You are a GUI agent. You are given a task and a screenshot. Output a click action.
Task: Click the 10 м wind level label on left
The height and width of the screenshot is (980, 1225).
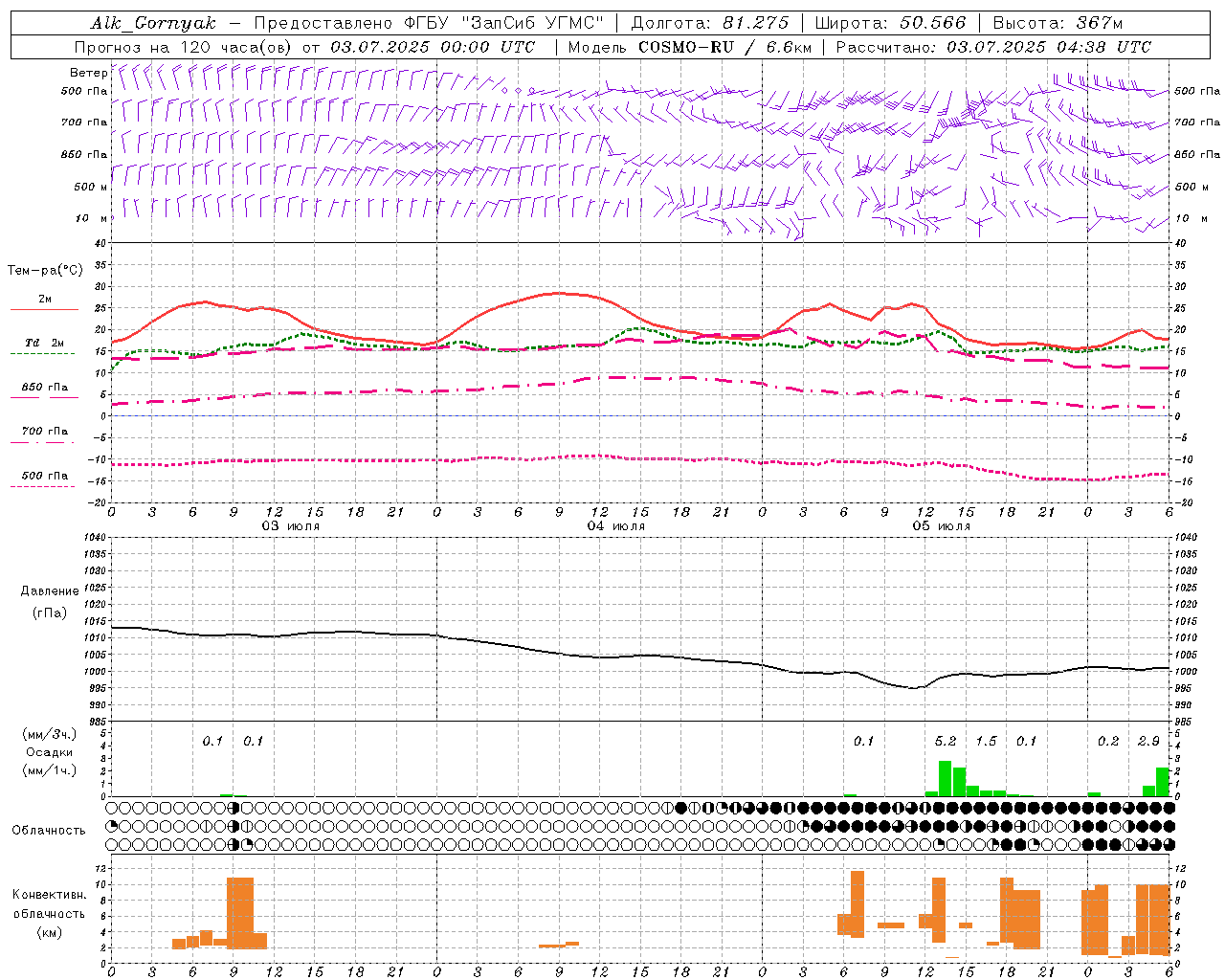[92, 218]
